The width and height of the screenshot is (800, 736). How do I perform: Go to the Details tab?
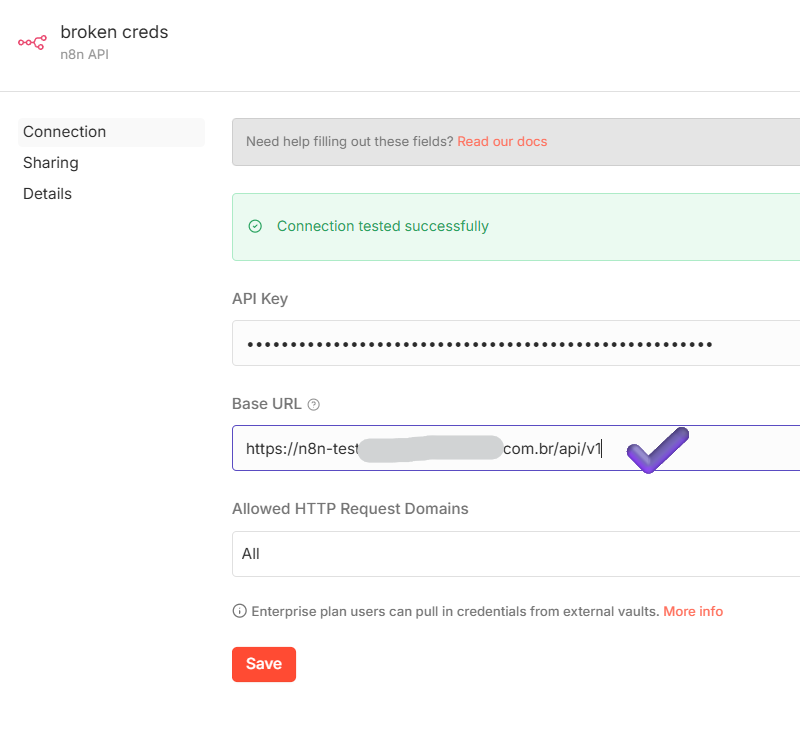(x=48, y=194)
